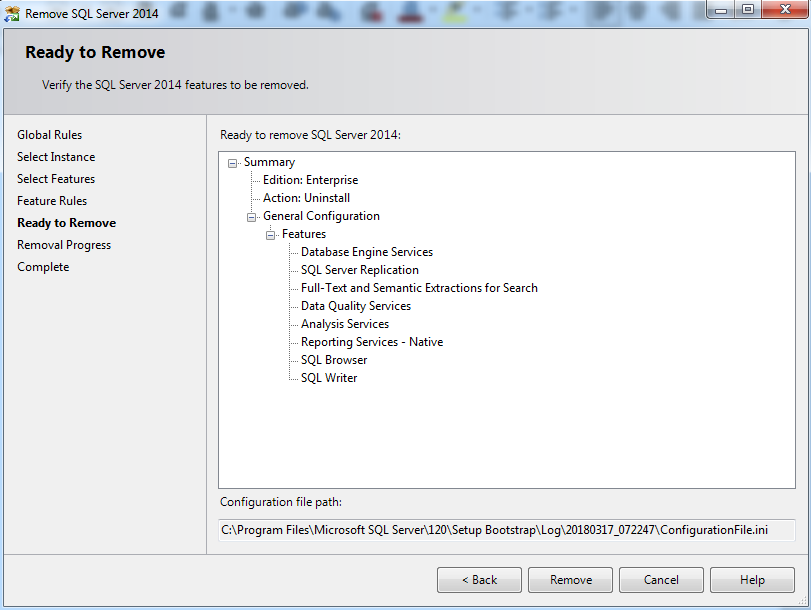Click the SQL Server setup icon in title bar
Image resolution: width=811 pixels, height=610 pixels.
12,13
